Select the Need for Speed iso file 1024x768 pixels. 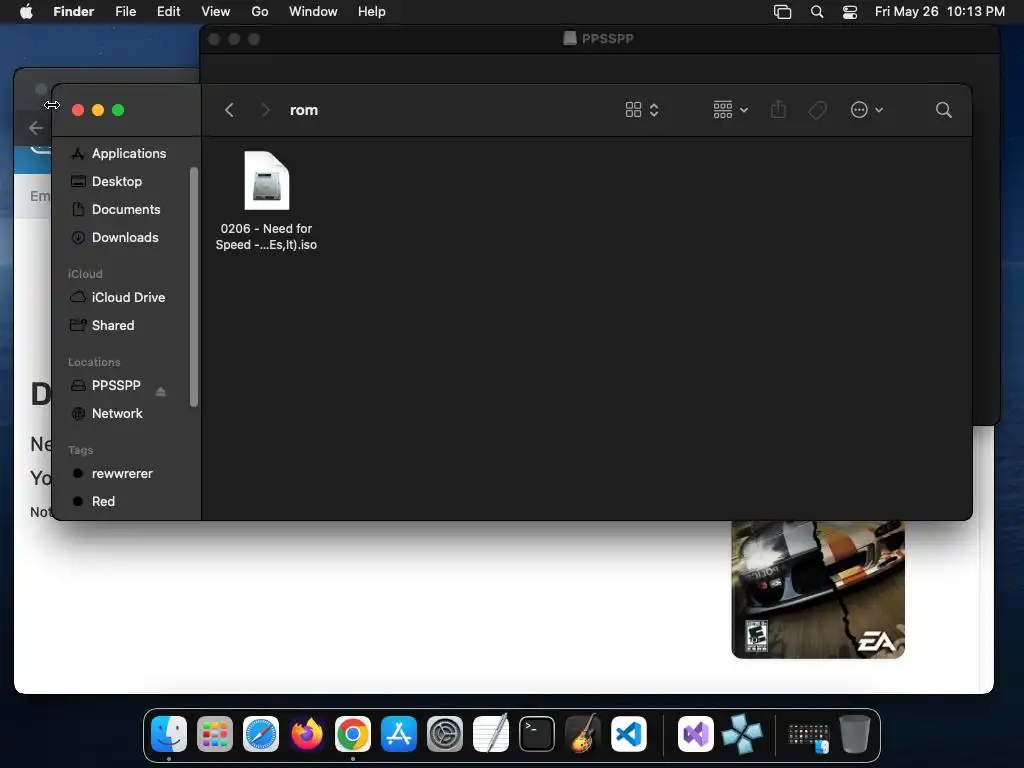click(x=266, y=180)
